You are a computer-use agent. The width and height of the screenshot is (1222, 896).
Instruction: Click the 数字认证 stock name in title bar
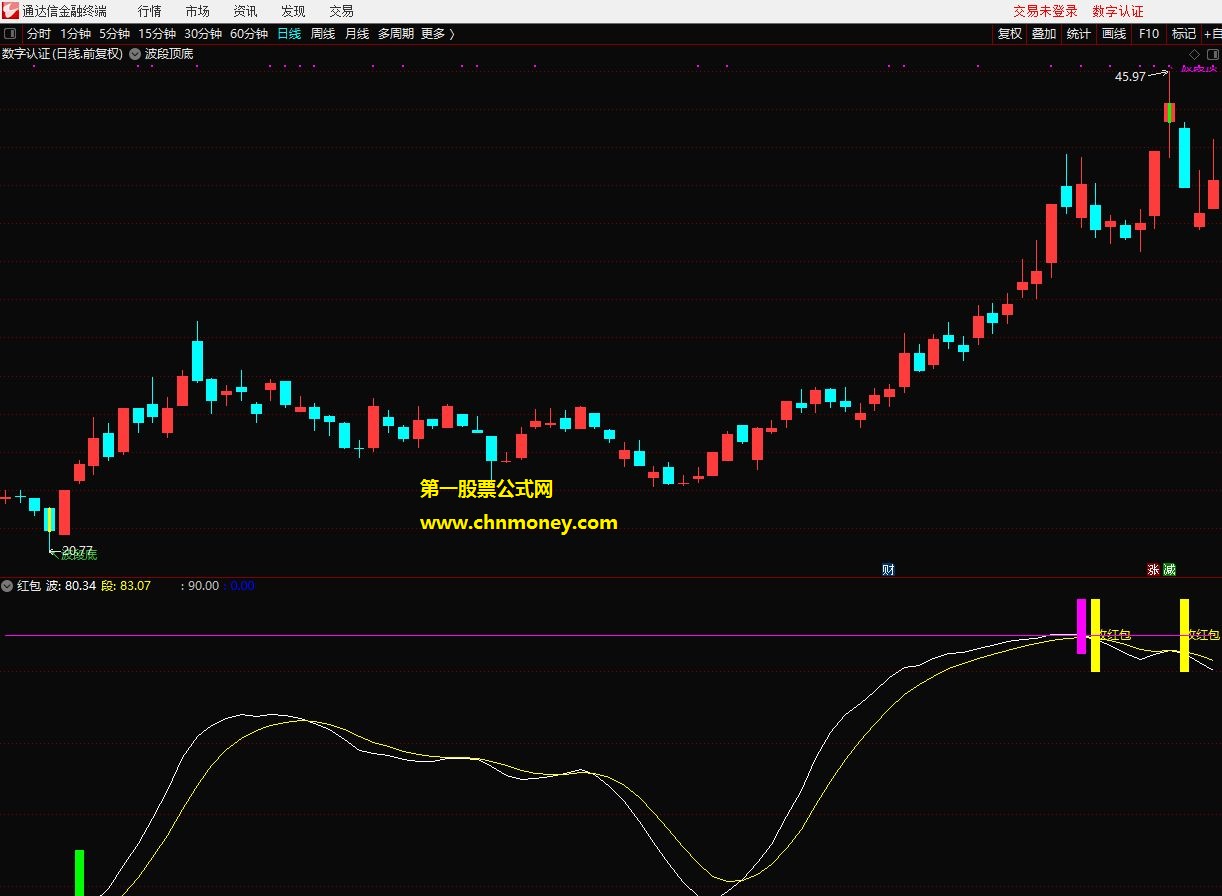(1118, 11)
